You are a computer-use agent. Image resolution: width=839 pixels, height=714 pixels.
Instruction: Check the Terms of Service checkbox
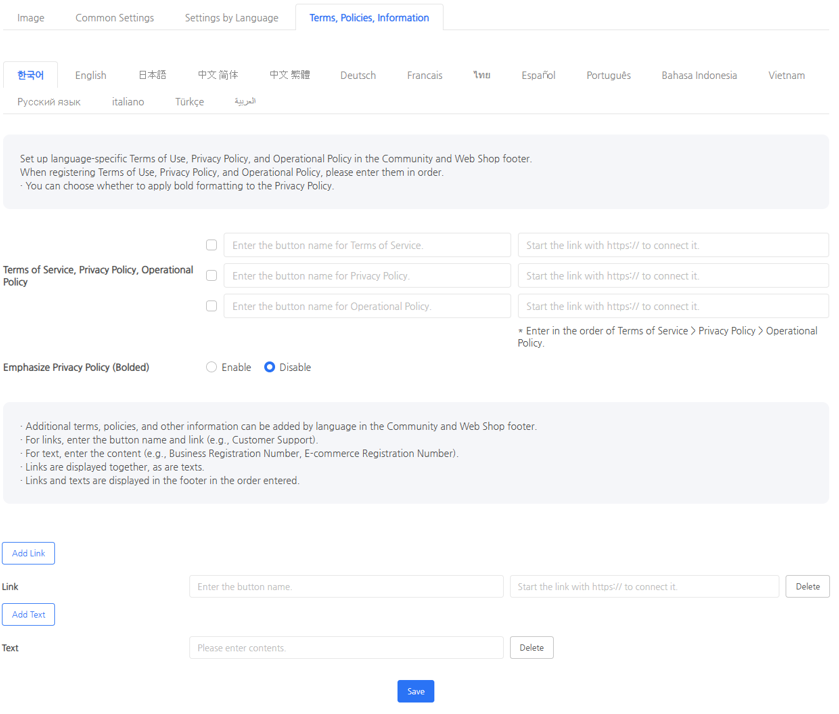click(211, 245)
